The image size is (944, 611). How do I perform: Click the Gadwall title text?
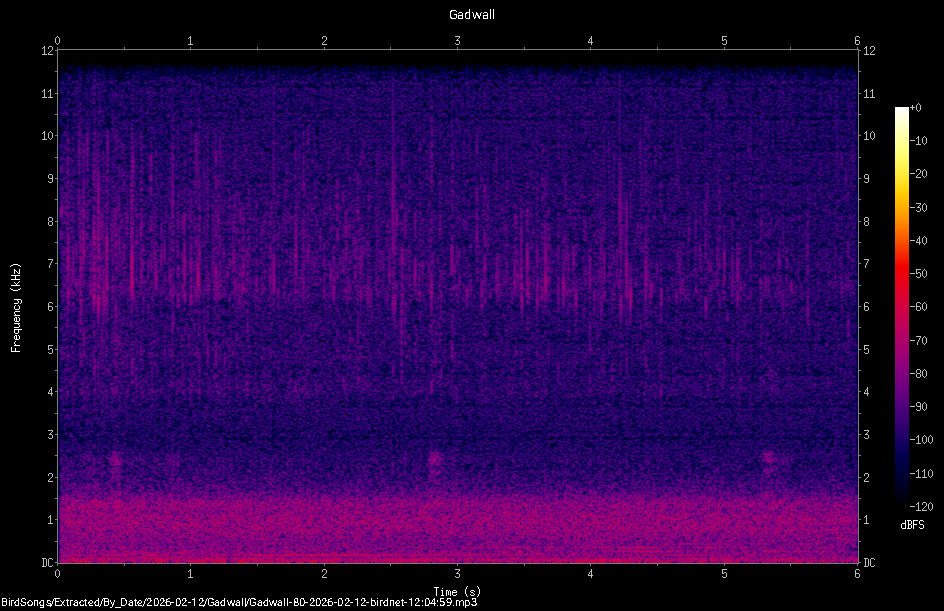pyautogui.click(x=471, y=14)
